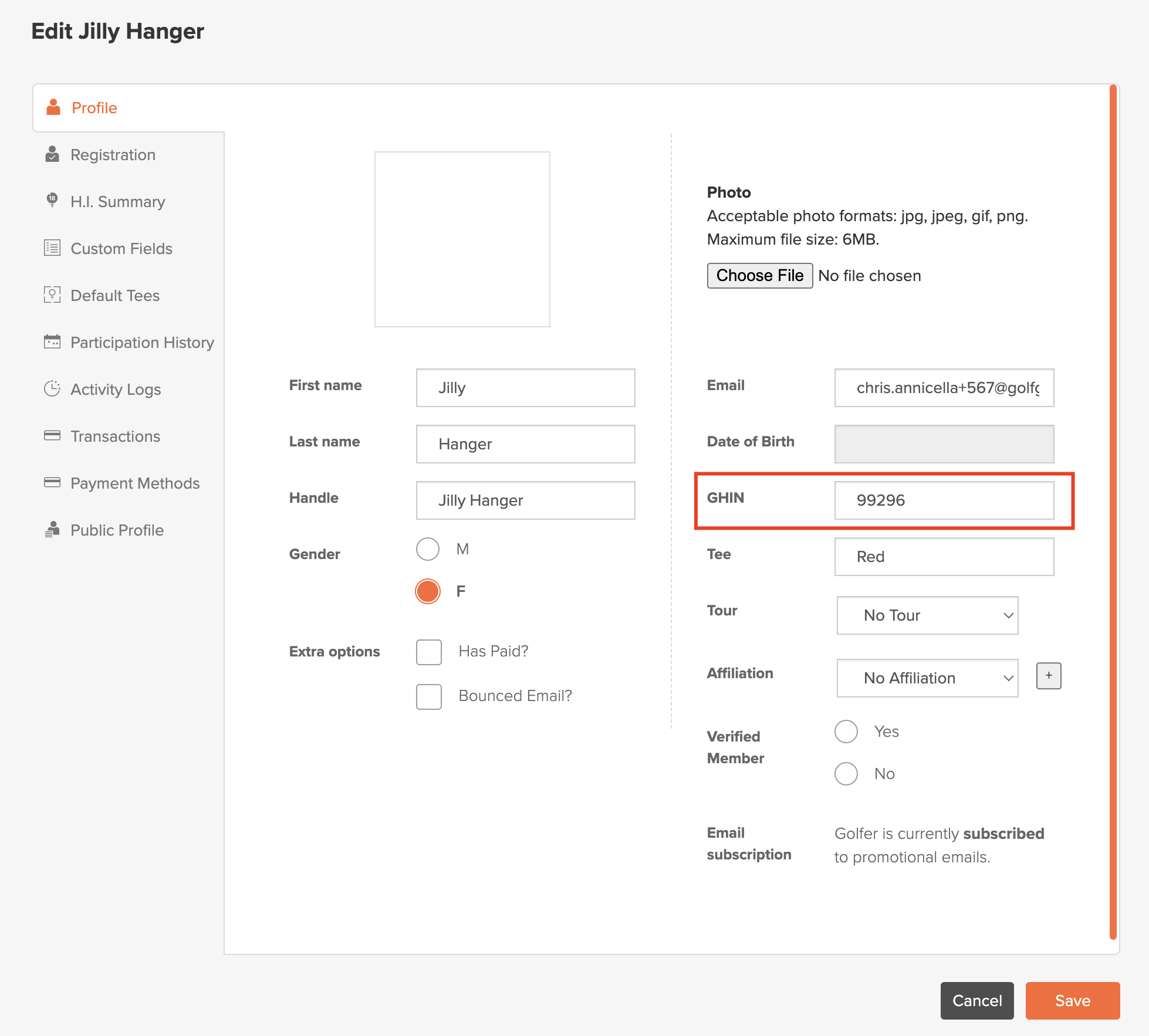The height and width of the screenshot is (1036, 1149).
Task: Click the 'Bounced Email?' label text
Action: coord(515,696)
